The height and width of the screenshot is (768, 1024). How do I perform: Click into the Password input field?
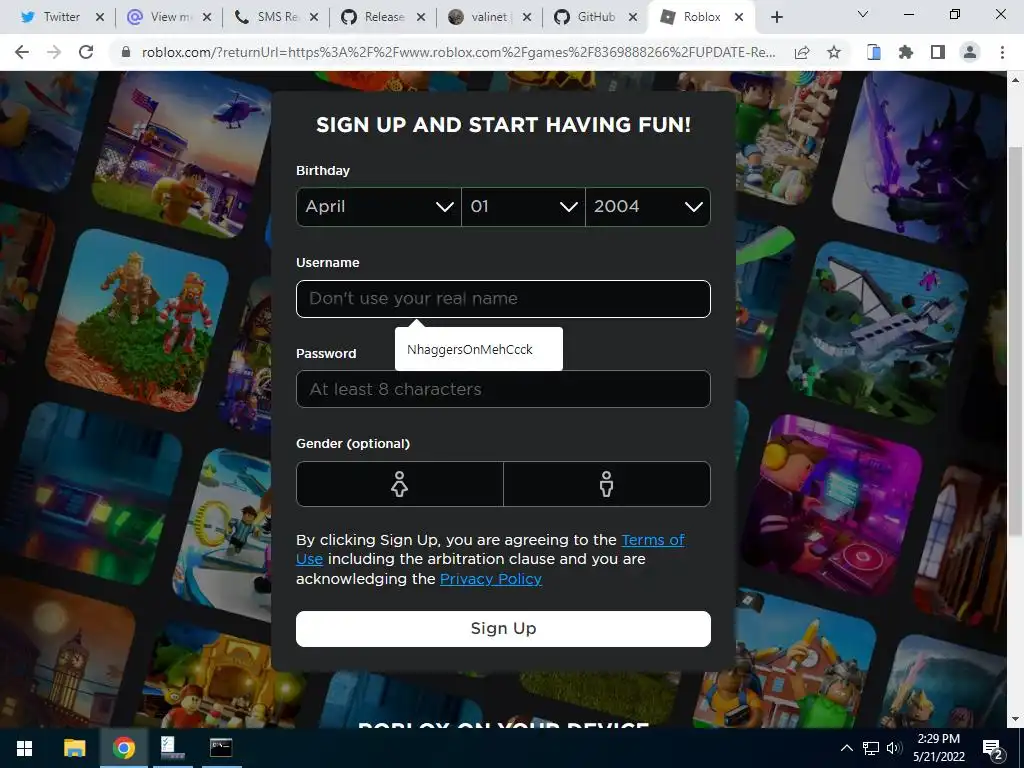coord(504,389)
